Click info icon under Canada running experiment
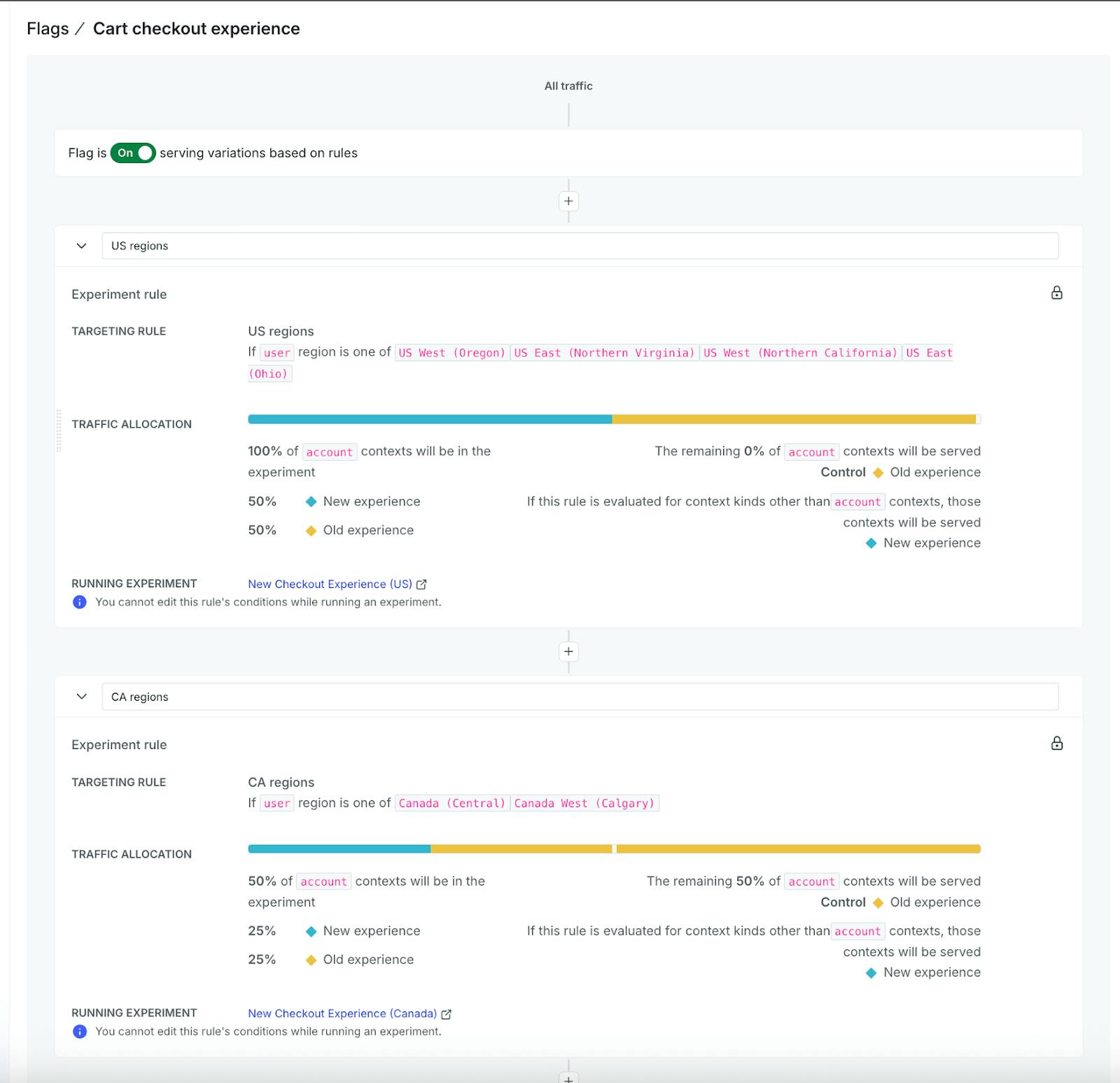This screenshot has width=1120, height=1083. point(80,1031)
